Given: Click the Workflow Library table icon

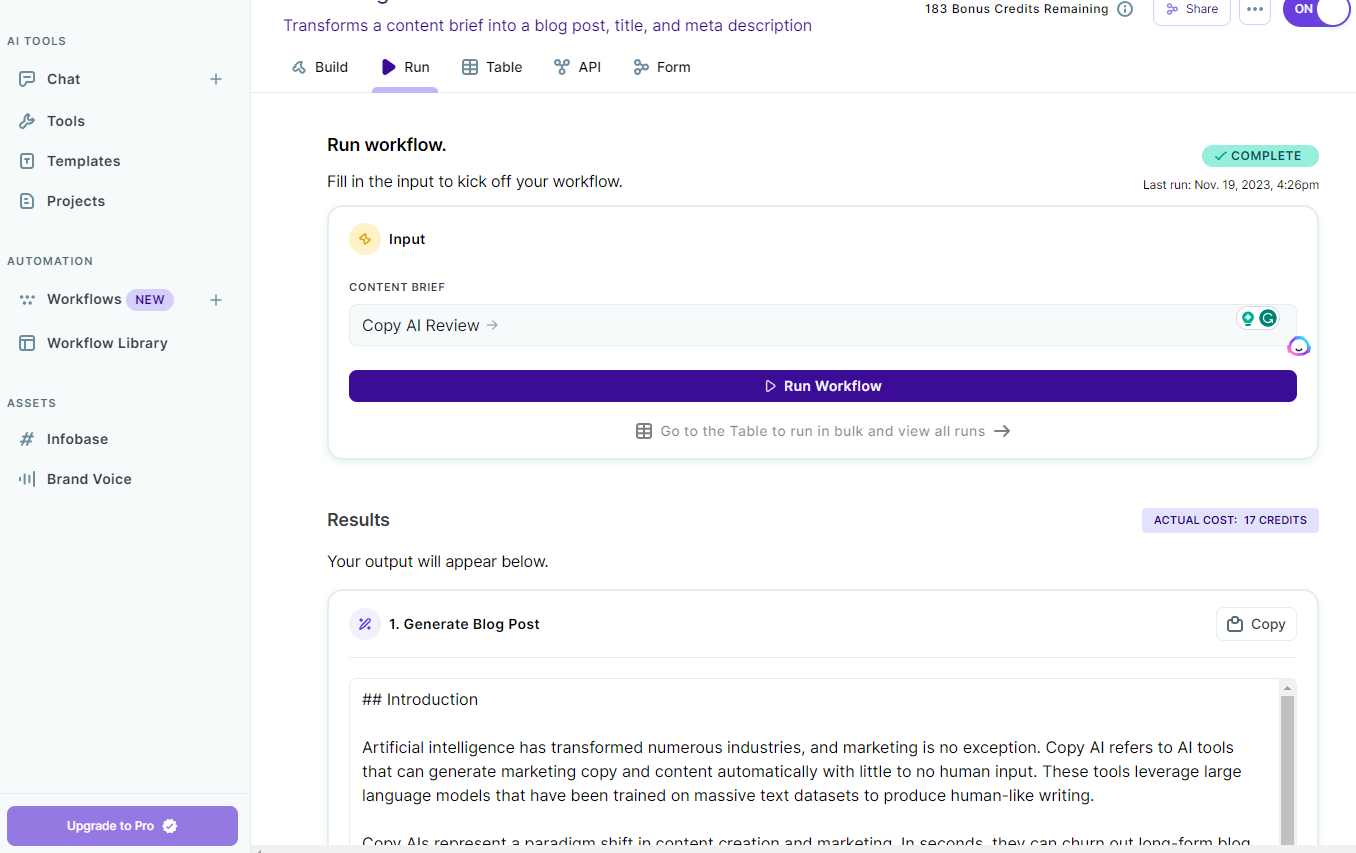Looking at the screenshot, I should [27, 343].
